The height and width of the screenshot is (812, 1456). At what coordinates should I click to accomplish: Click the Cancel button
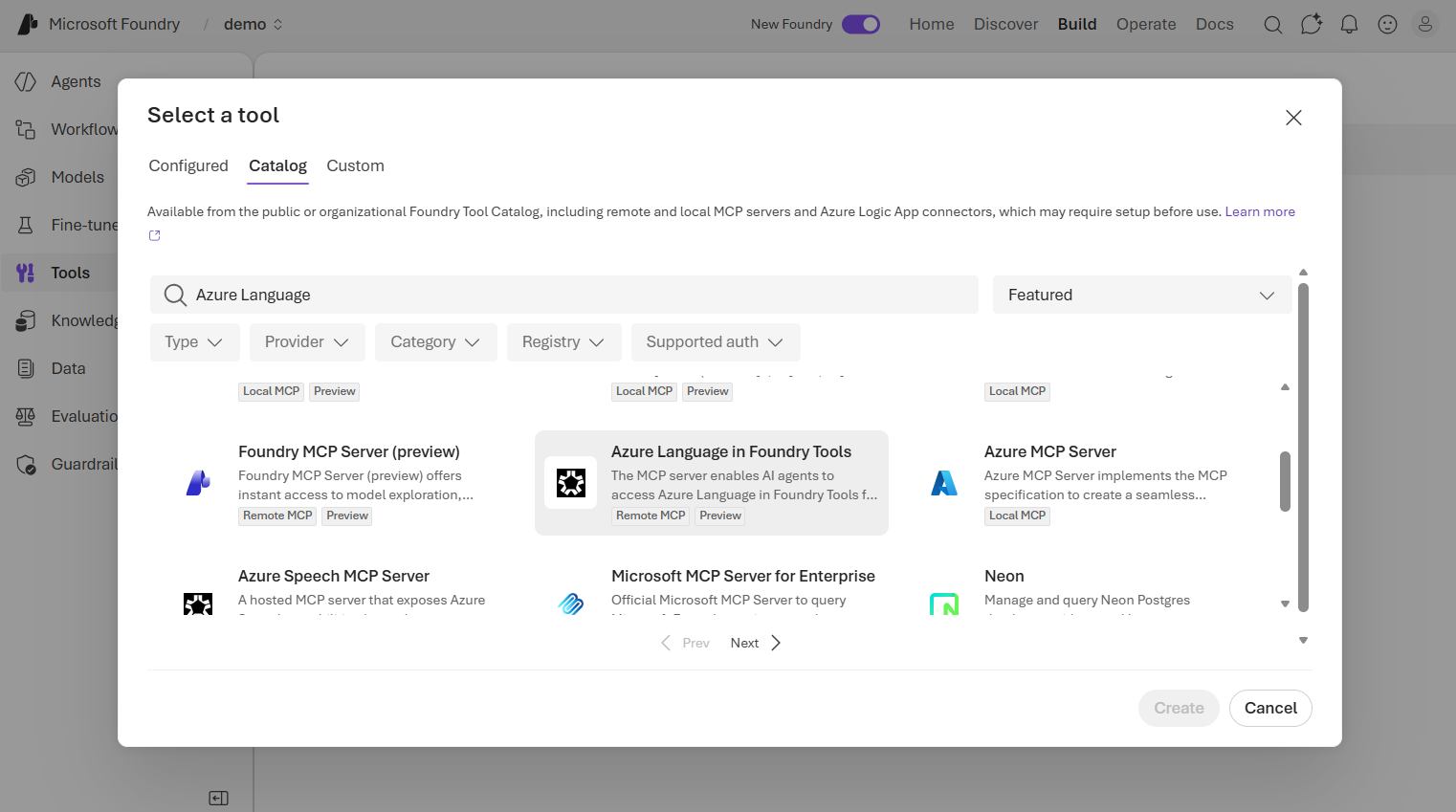pos(1270,708)
